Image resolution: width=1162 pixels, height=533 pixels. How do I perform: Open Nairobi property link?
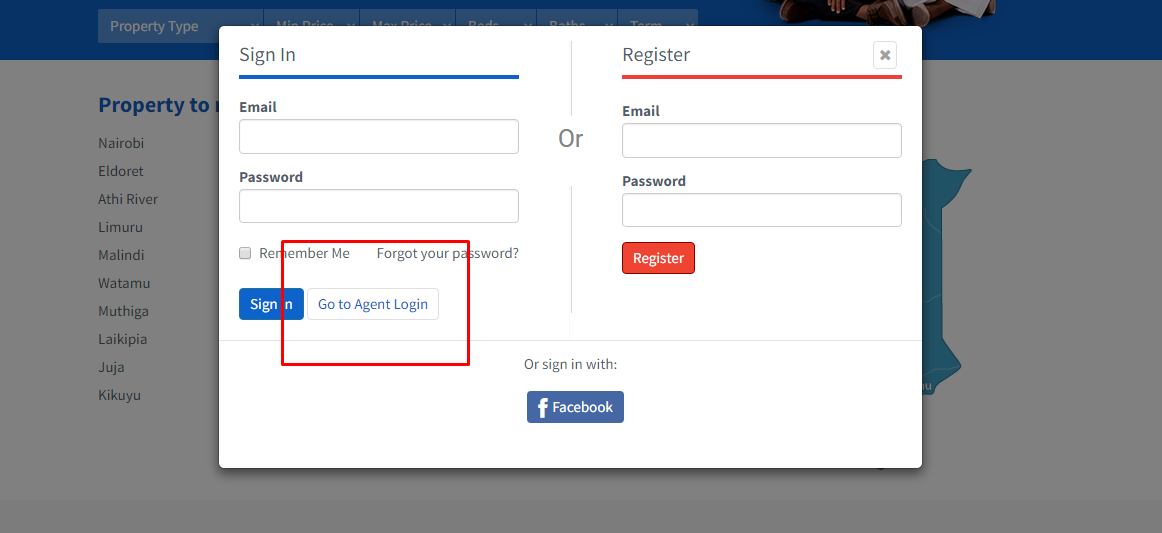122,143
